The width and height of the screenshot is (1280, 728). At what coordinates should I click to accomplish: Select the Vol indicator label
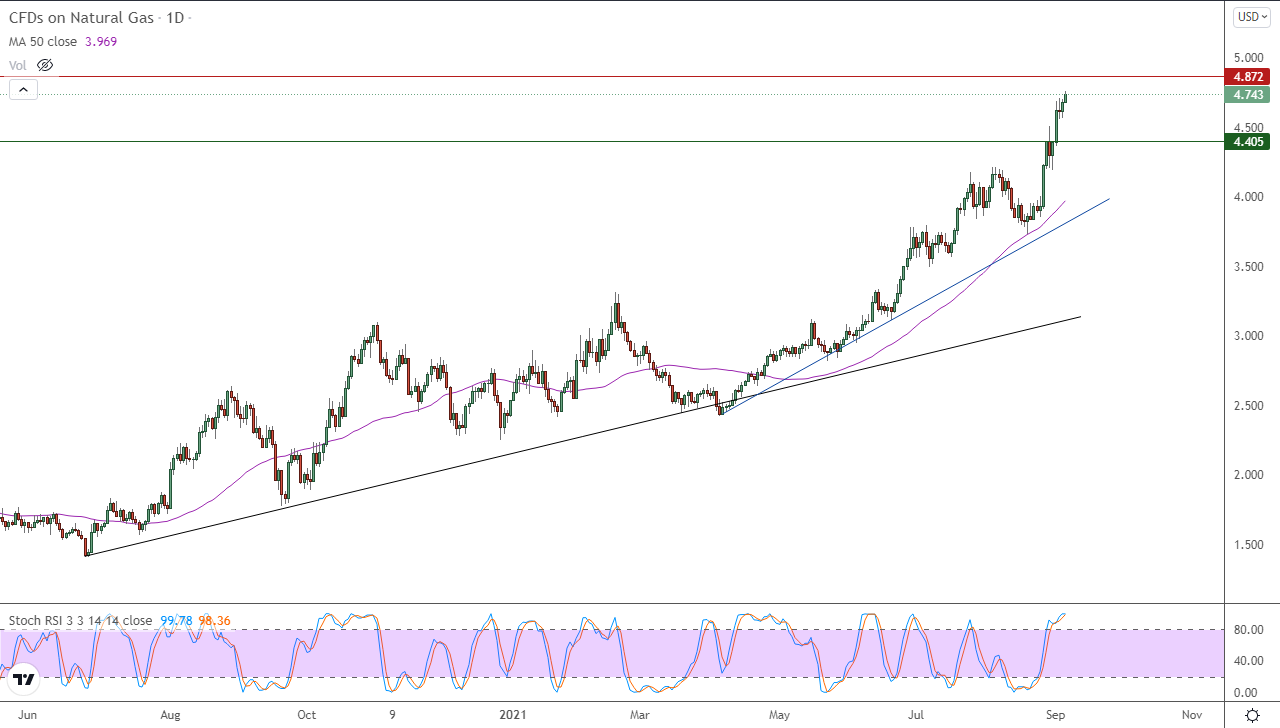[x=18, y=65]
